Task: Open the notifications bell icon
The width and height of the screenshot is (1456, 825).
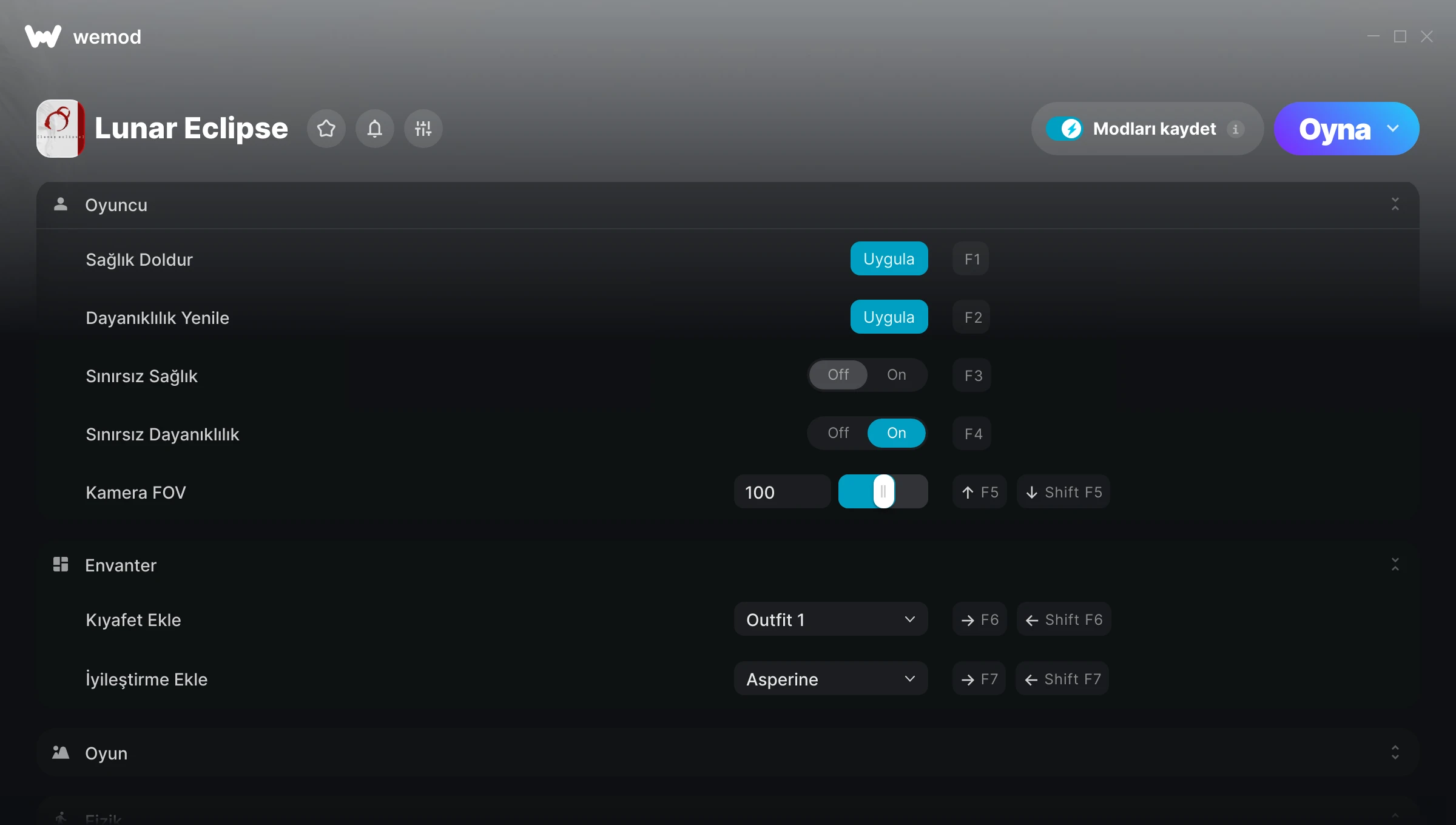Action: coord(375,129)
